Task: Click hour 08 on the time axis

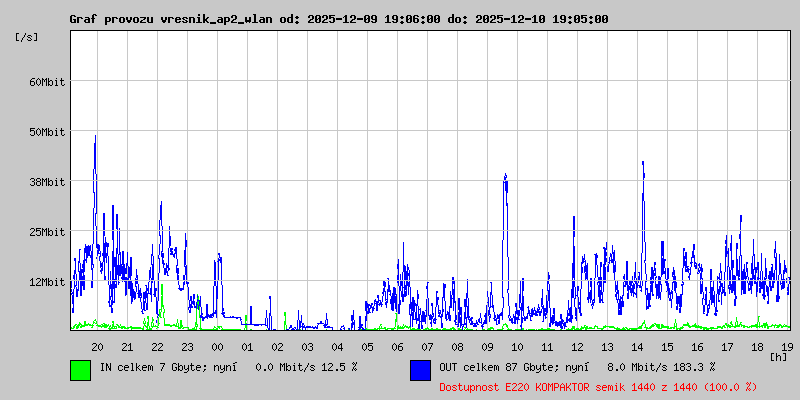Action: coord(458,347)
